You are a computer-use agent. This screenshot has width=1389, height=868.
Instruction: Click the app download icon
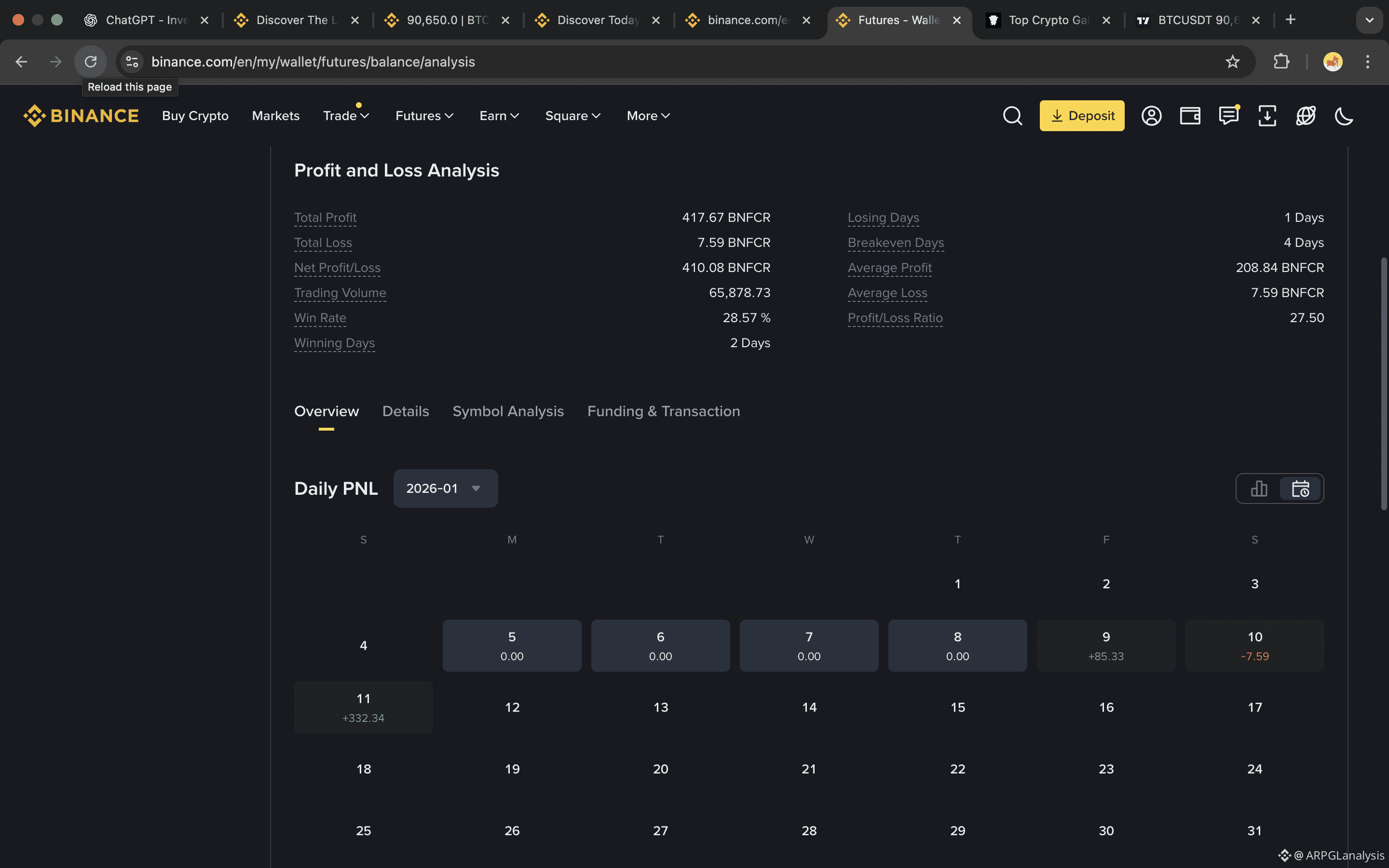[1267, 116]
